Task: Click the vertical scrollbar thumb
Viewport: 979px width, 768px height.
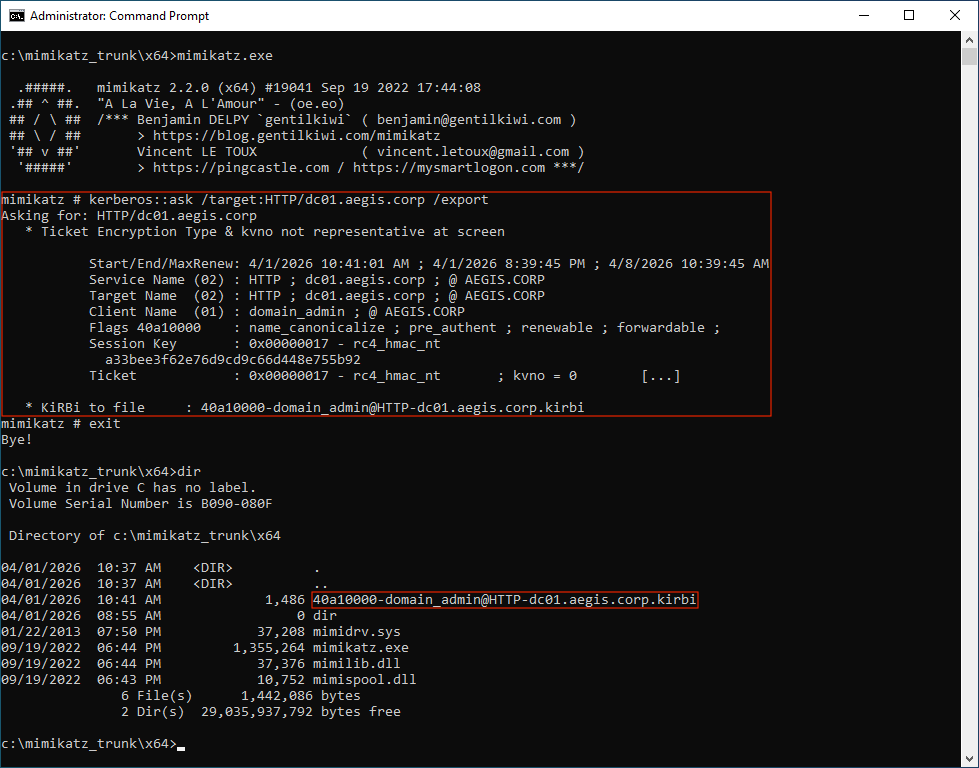Action: click(969, 57)
